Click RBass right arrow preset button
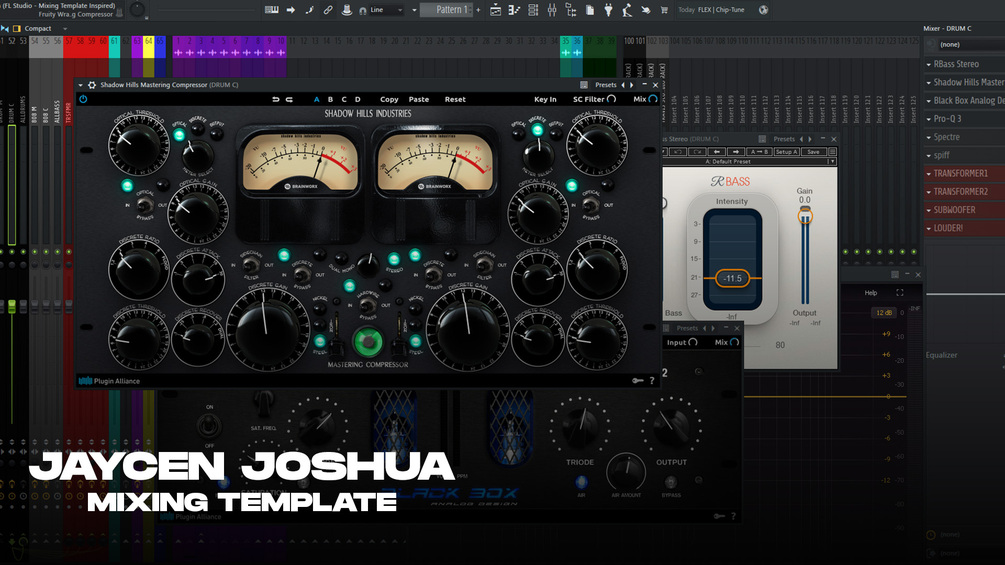The height and width of the screenshot is (565, 1005). (735, 152)
